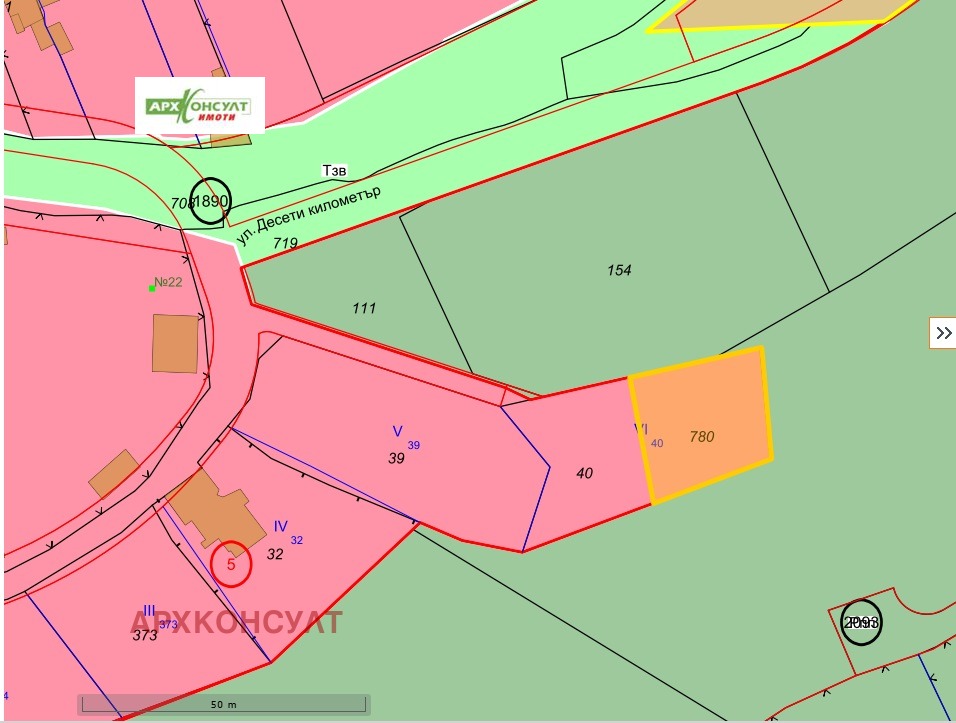The width and height of the screenshot is (956, 723).
Task: Click the 50 m scale bar
Action: 224,704
